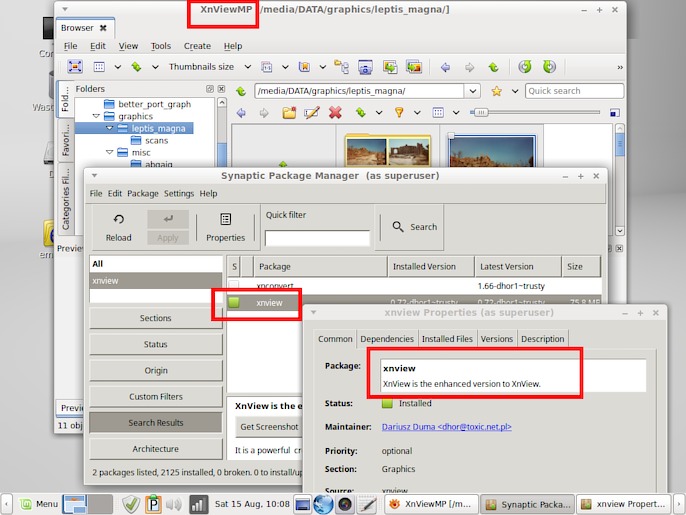This screenshot has width=686, height=515.
Task: Open the Versions tab in xnview Properties
Action: pos(497,339)
